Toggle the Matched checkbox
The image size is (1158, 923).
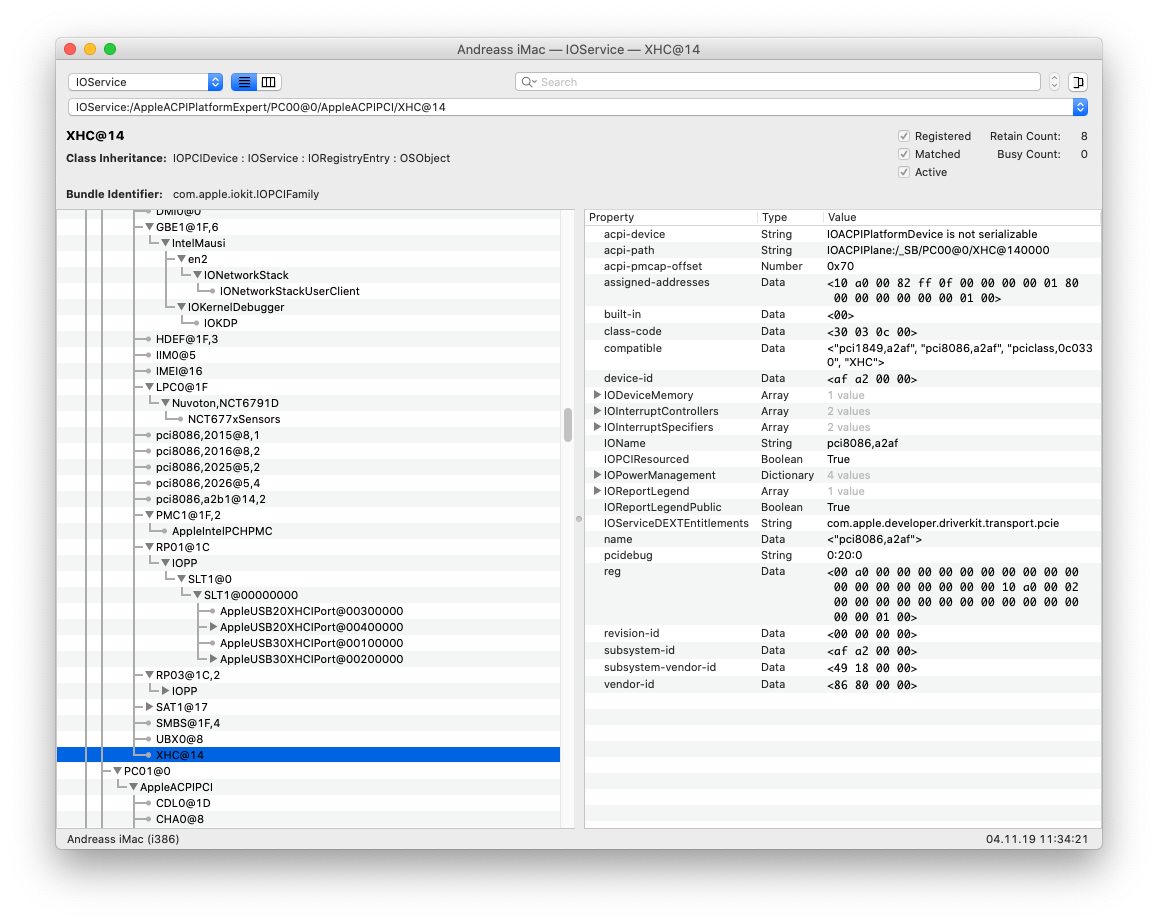[904, 154]
